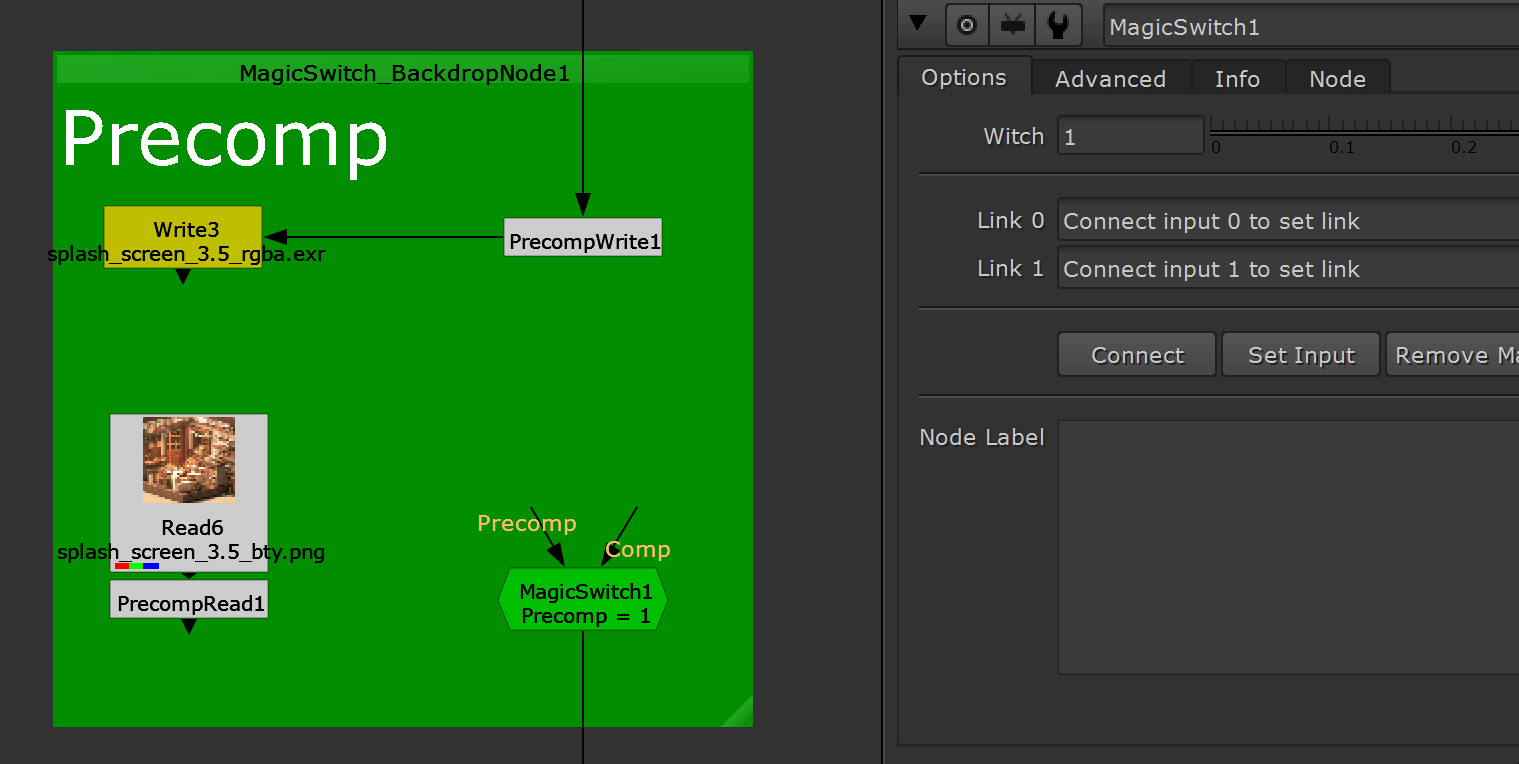Click into the Node Label text area
The image size is (1519, 764).
[1288, 547]
